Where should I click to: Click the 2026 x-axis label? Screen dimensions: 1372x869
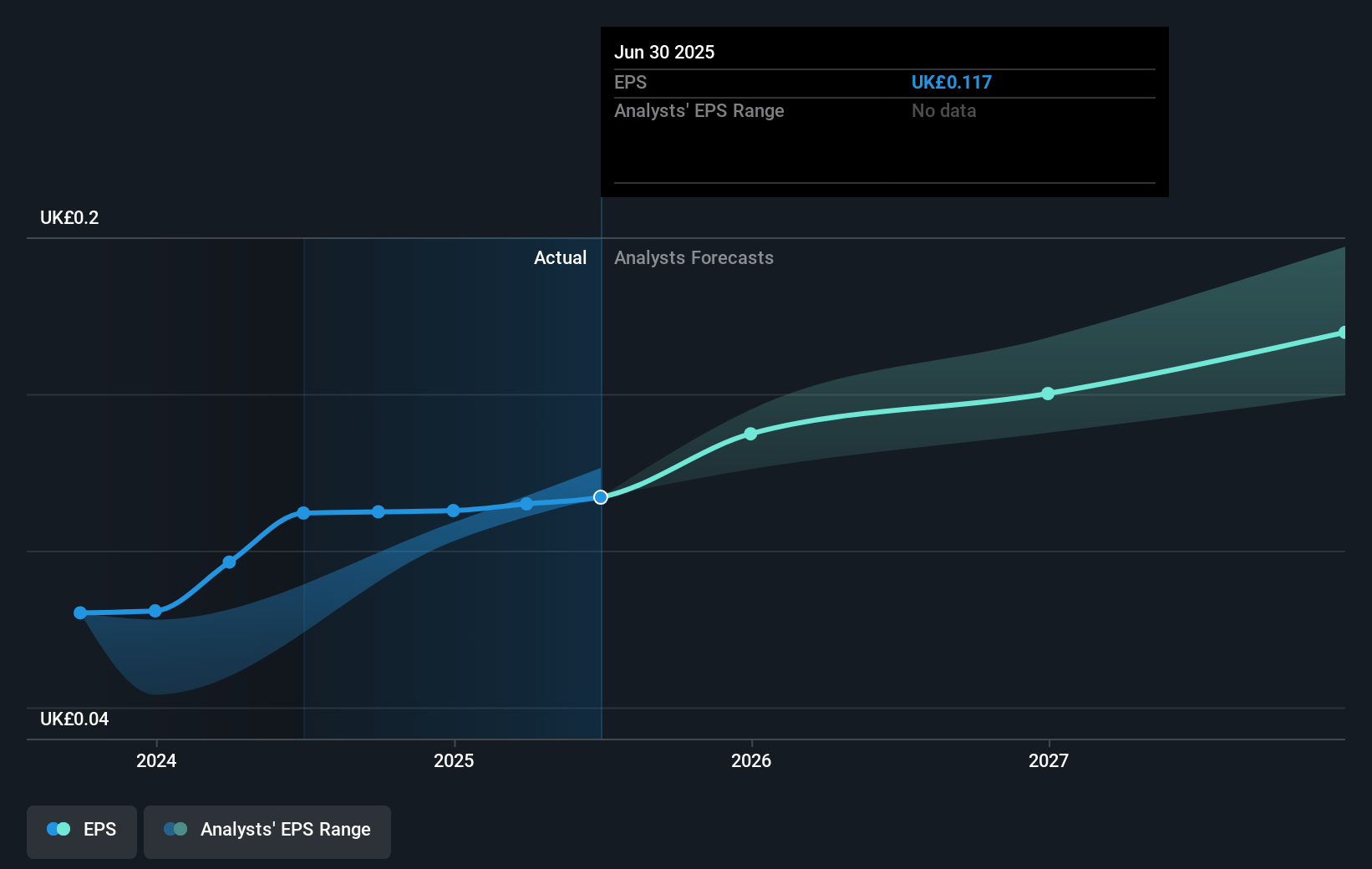[x=751, y=760]
